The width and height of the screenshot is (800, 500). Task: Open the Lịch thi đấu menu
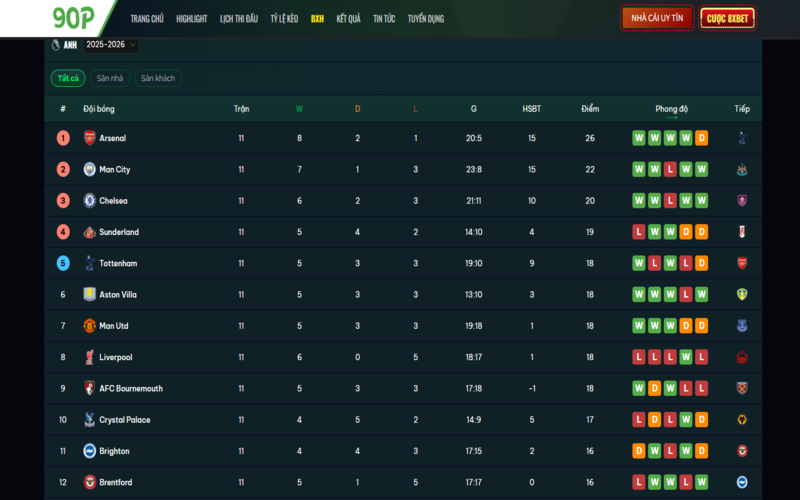239,19
